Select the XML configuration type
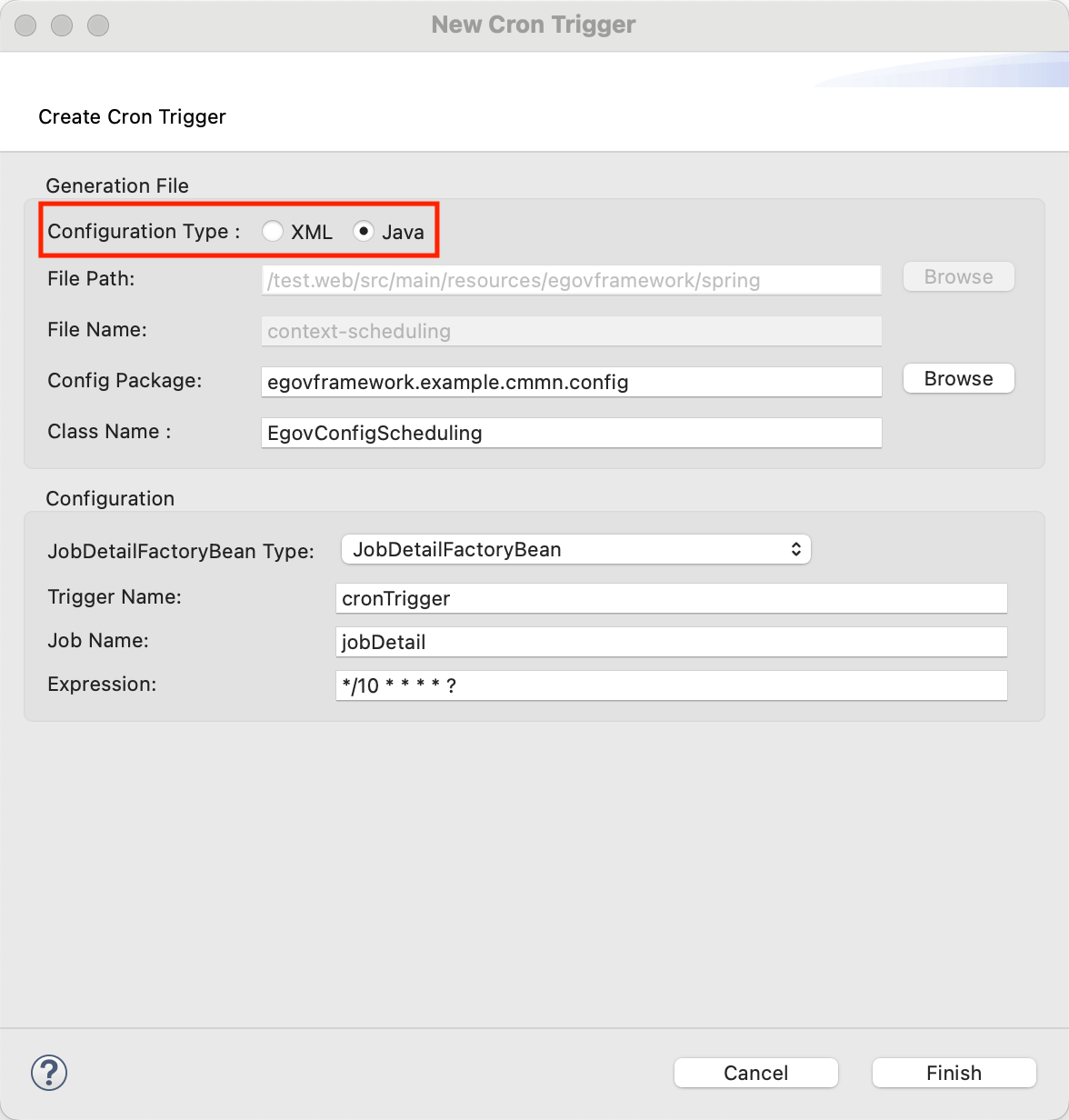Screen dimensions: 1069x1120 point(273,232)
